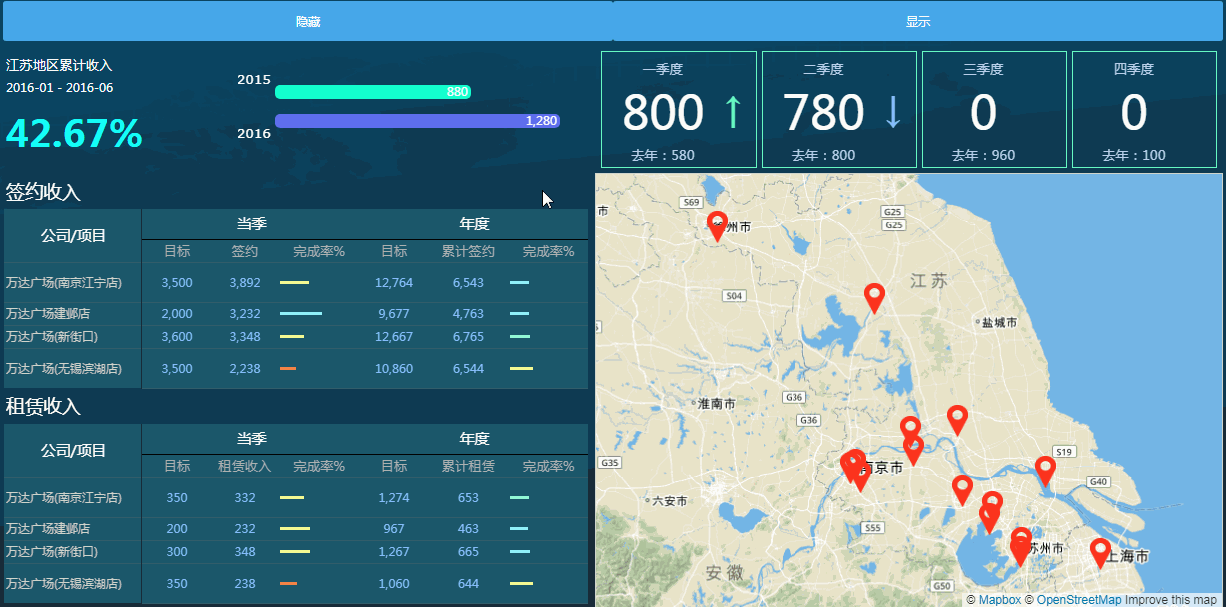Screen dimensions: 1226x607
Task: Select the map marker above the 江苏 label
Action: (875, 298)
